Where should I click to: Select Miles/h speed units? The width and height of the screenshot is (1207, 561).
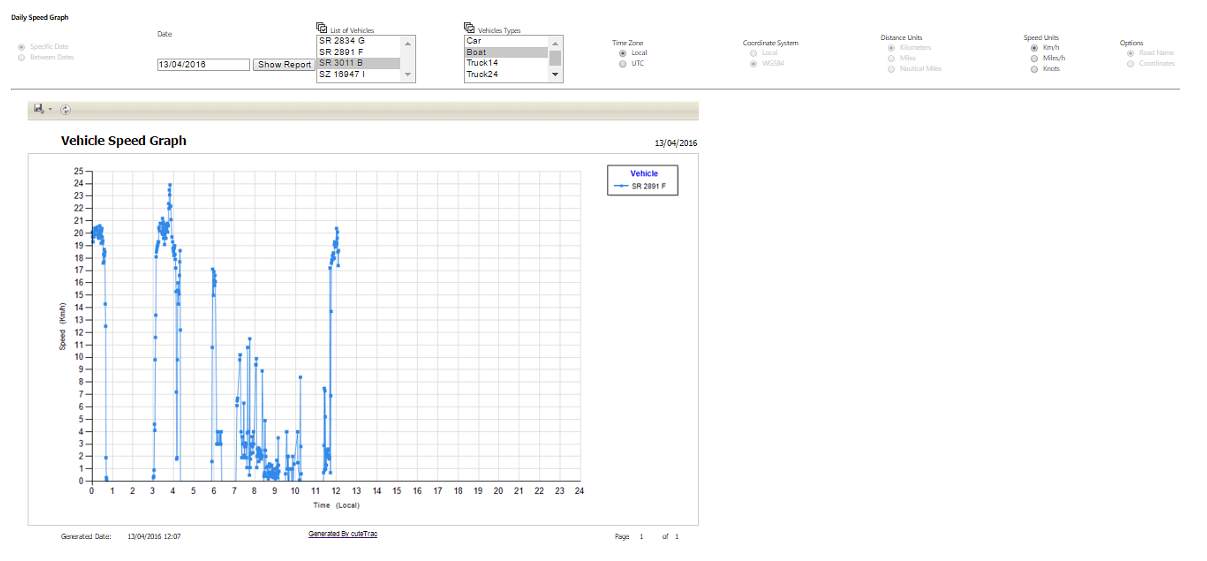1034,58
